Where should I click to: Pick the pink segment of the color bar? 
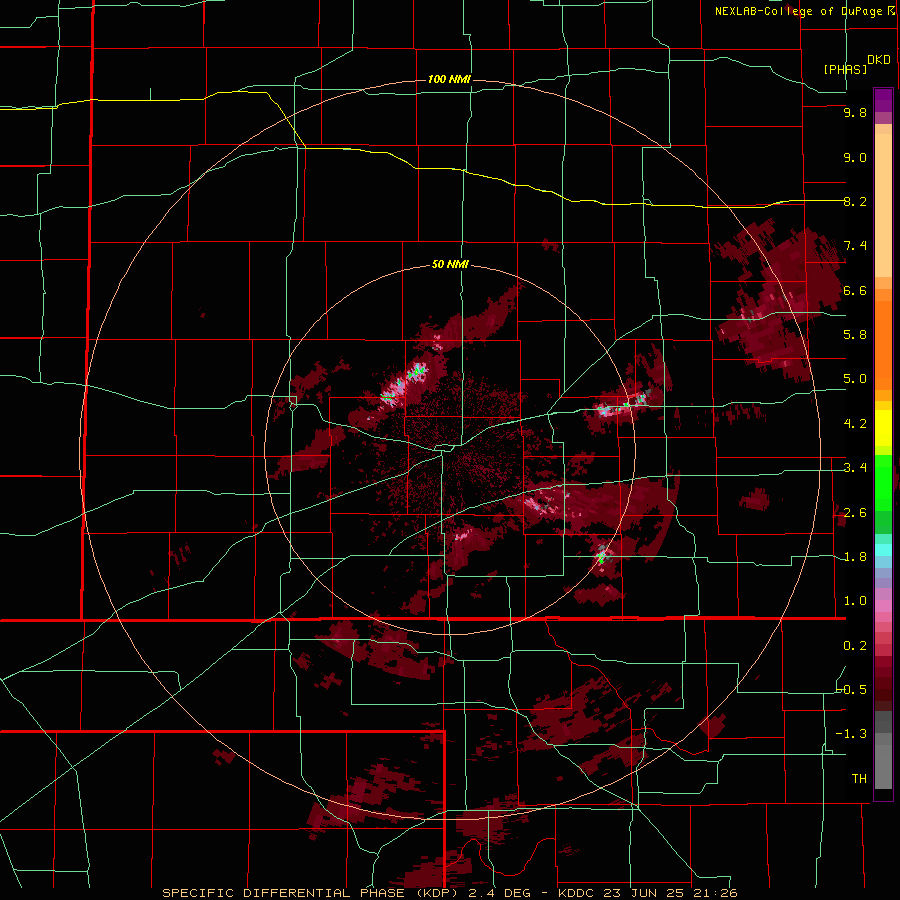point(883,606)
